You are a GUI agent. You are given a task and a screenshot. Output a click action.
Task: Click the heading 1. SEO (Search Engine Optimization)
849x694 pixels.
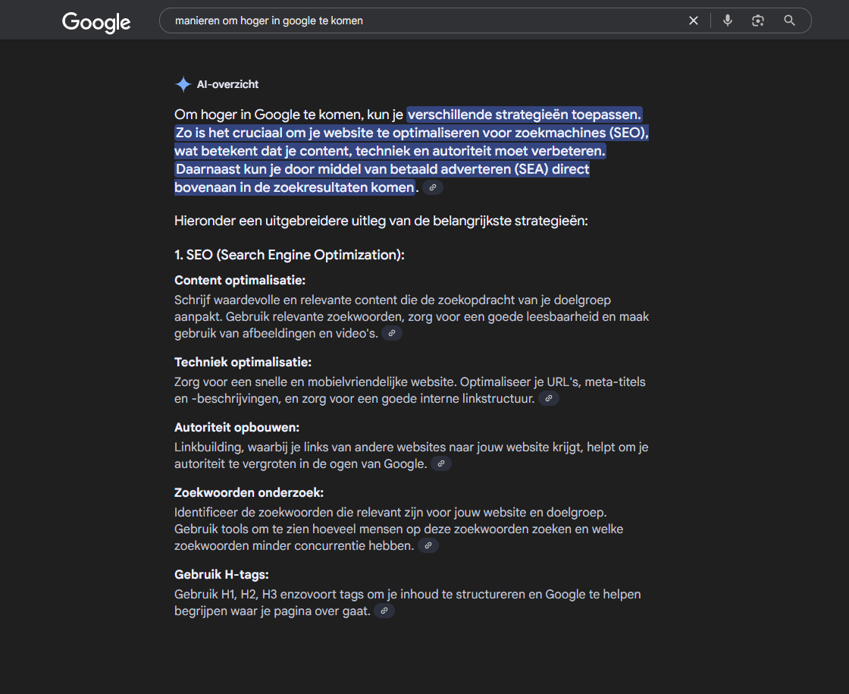[x=289, y=255]
